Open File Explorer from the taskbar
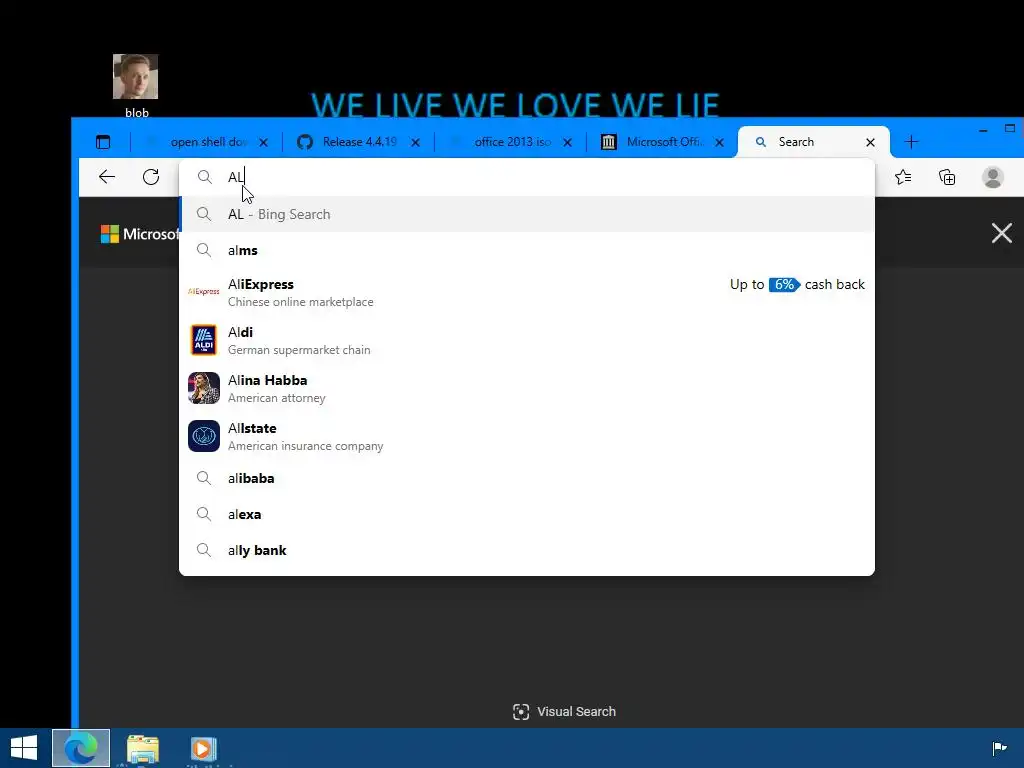The height and width of the screenshot is (768, 1024). (142, 749)
